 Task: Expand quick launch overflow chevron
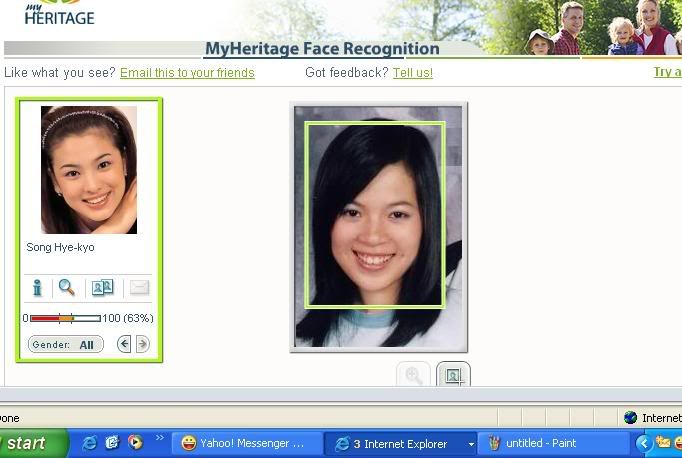[x=160, y=438]
